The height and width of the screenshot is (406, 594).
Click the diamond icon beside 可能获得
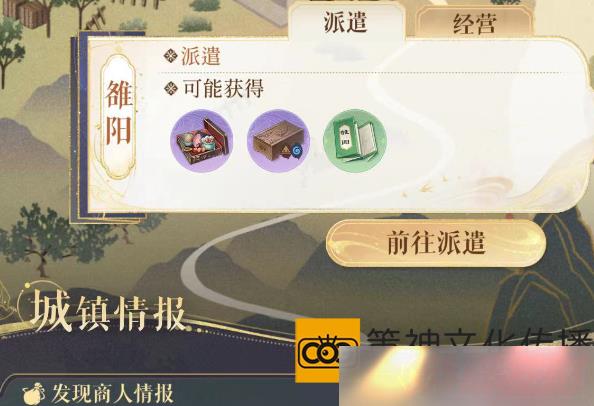coord(171,89)
